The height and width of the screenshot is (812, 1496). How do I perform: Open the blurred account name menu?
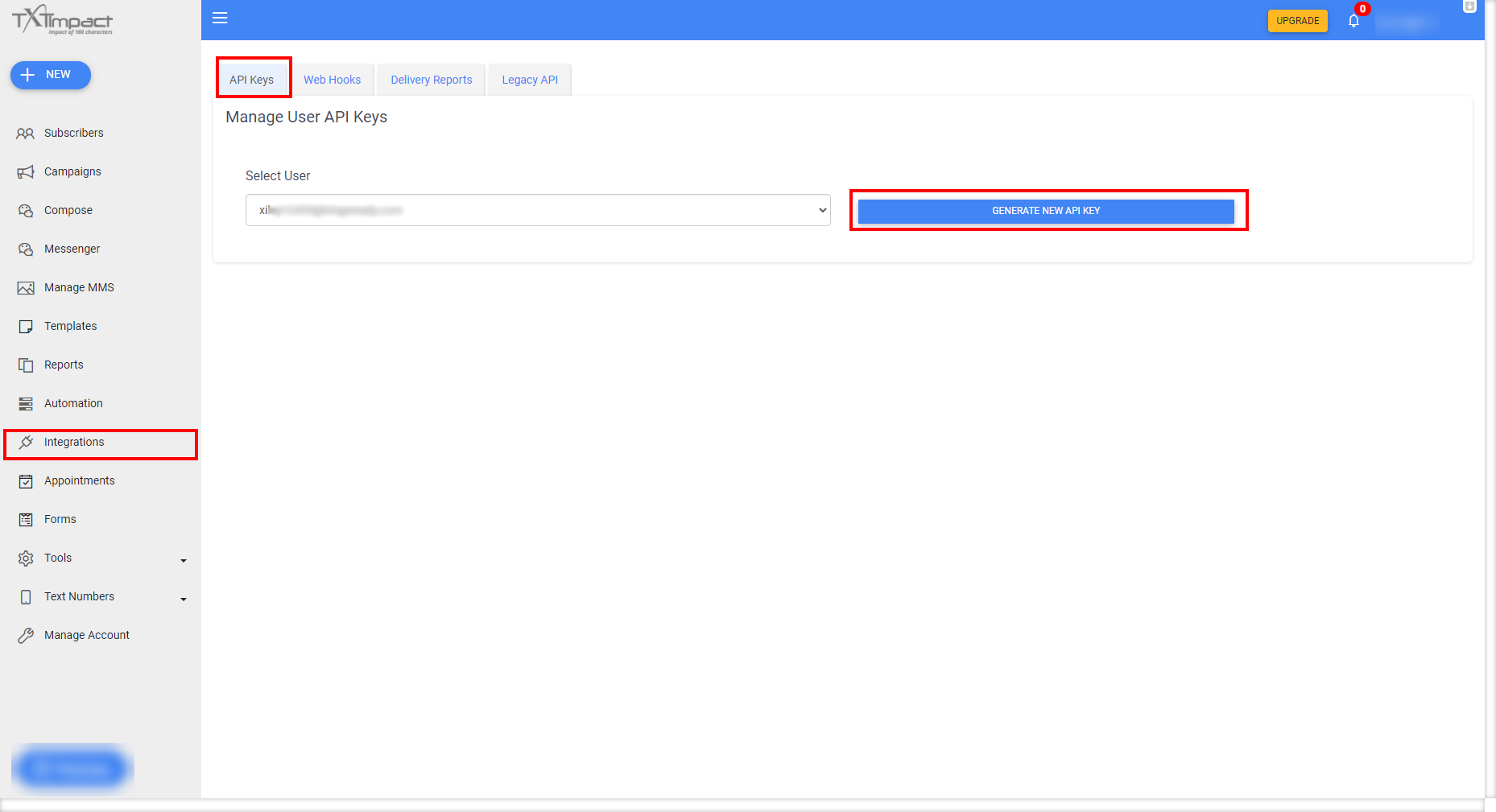(1407, 22)
